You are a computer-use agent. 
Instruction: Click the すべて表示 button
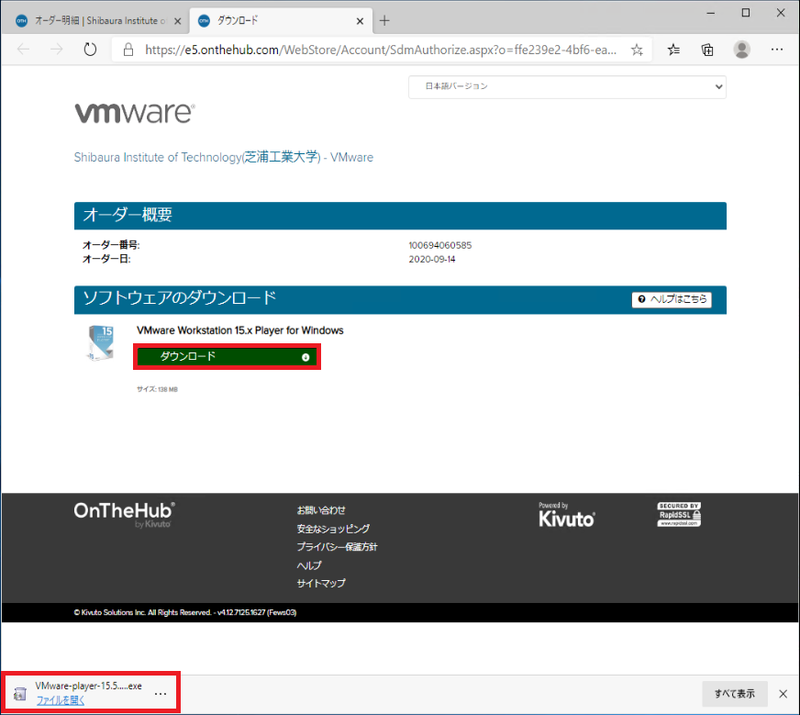pos(734,694)
